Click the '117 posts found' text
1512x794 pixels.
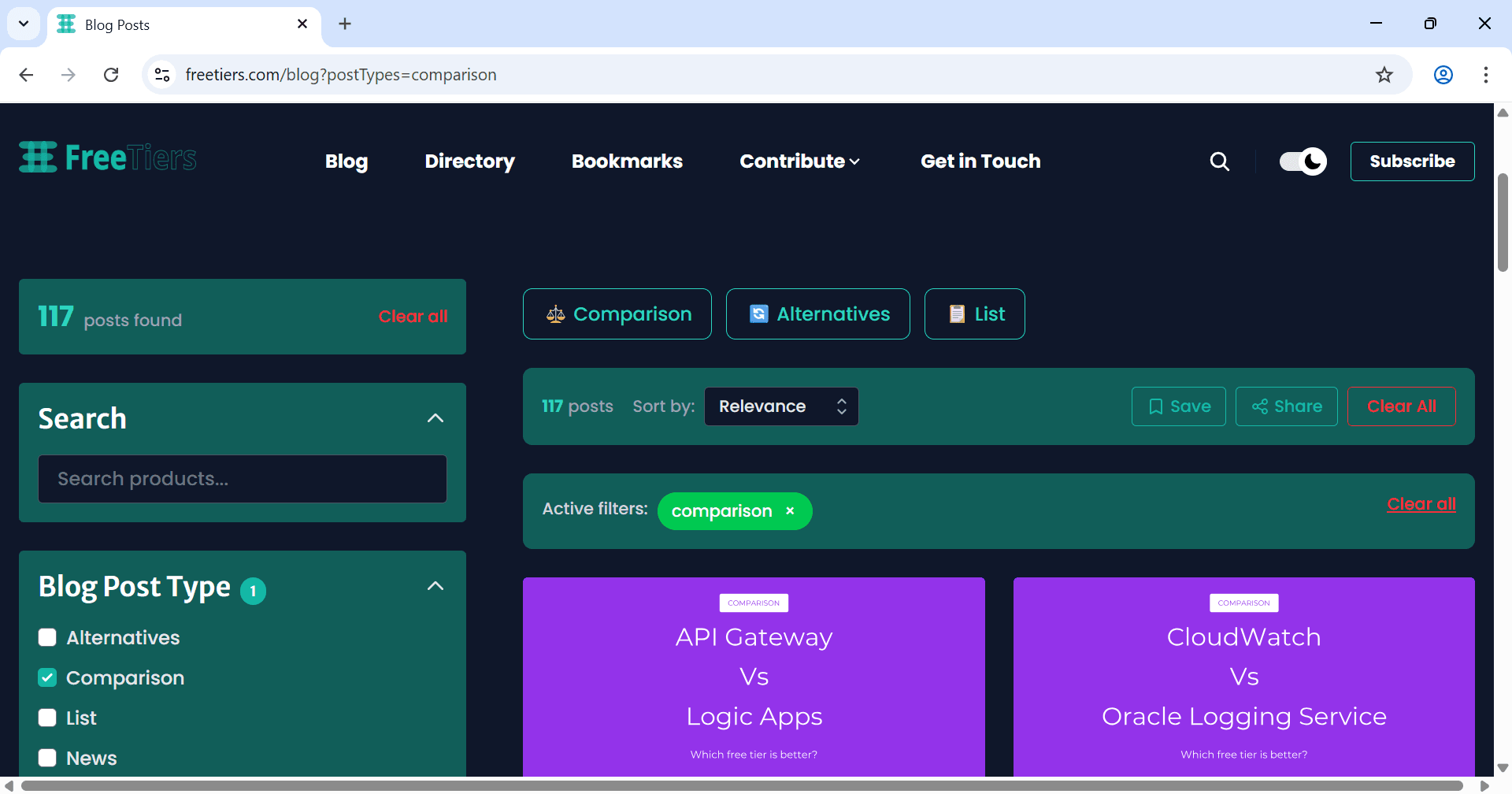pyautogui.click(x=110, y=317)
